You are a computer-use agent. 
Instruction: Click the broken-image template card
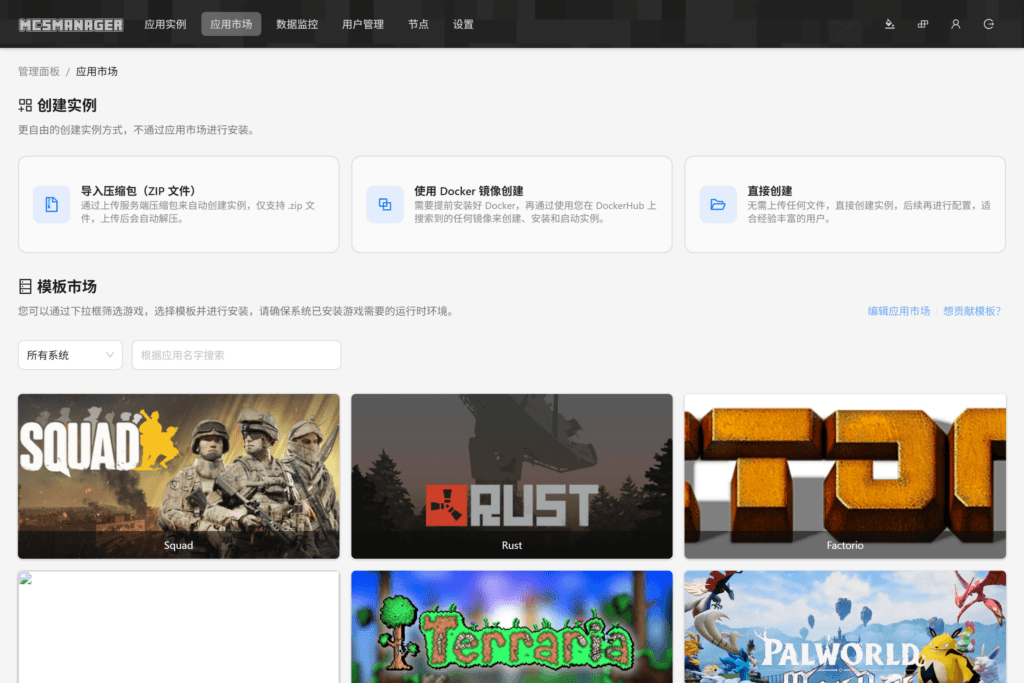tap(178, 627)
